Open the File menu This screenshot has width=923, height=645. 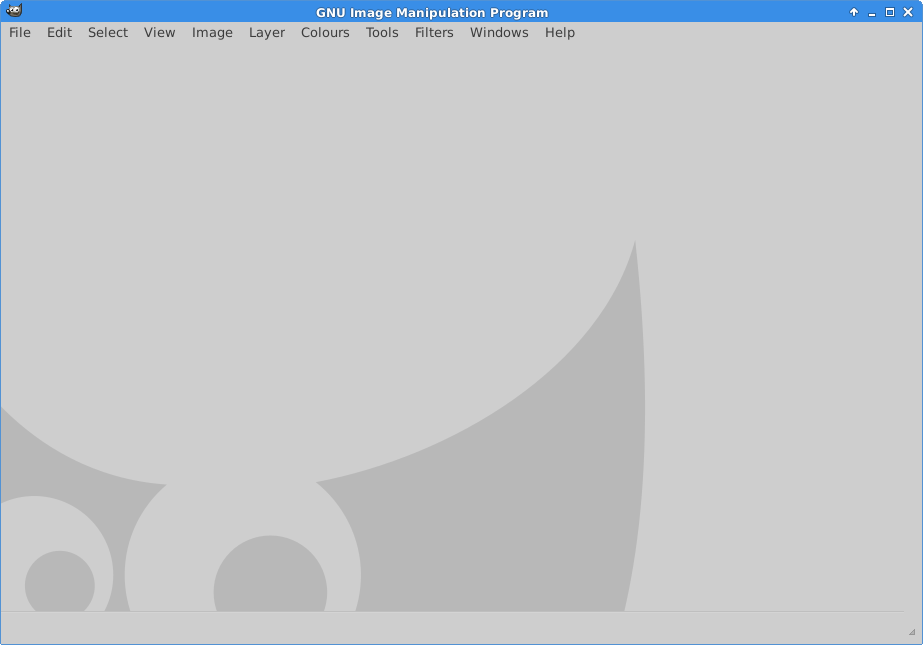[x=19, y=32]
